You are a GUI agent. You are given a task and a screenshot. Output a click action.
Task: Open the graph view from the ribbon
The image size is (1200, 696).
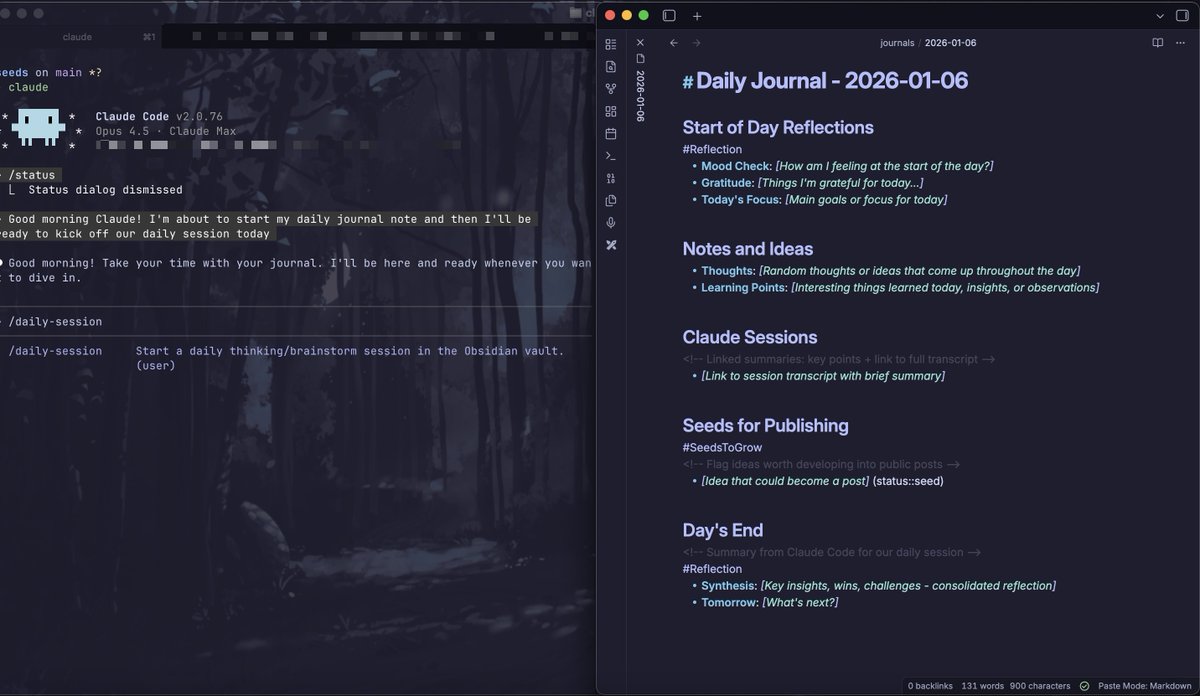[x=611, y=88]
